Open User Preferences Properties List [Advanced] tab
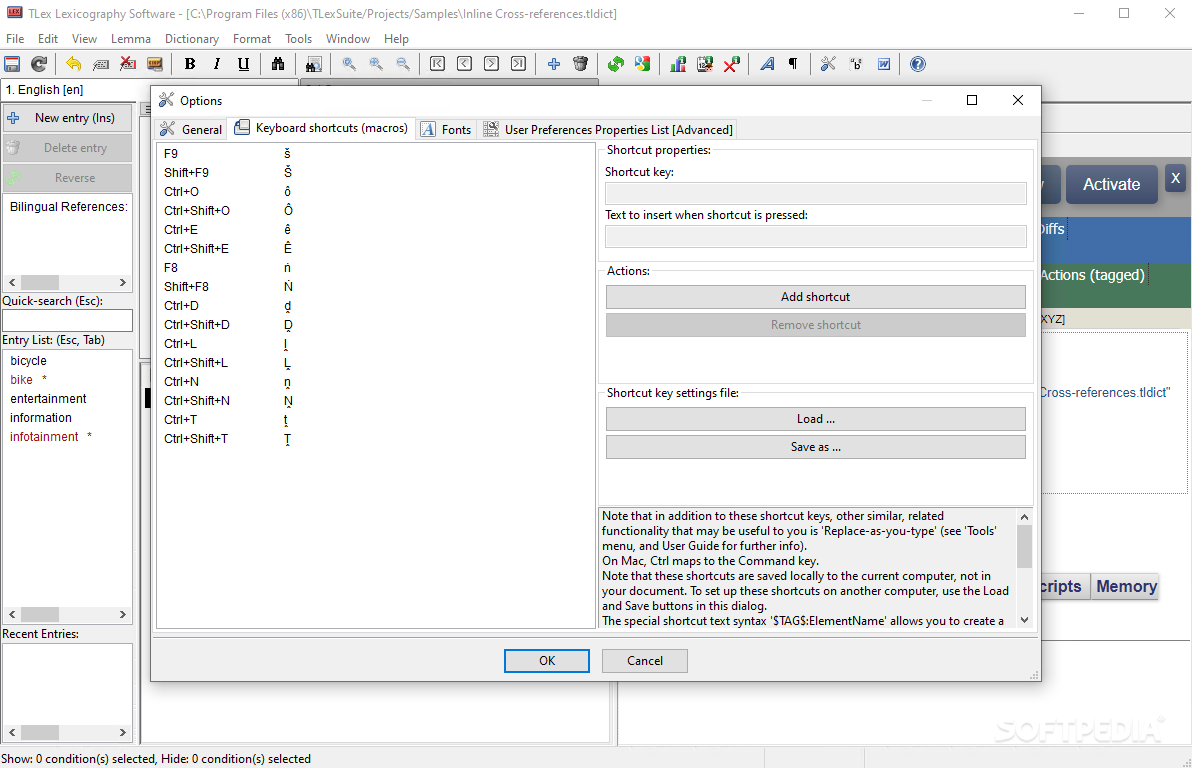 click(x=608, y=129)
